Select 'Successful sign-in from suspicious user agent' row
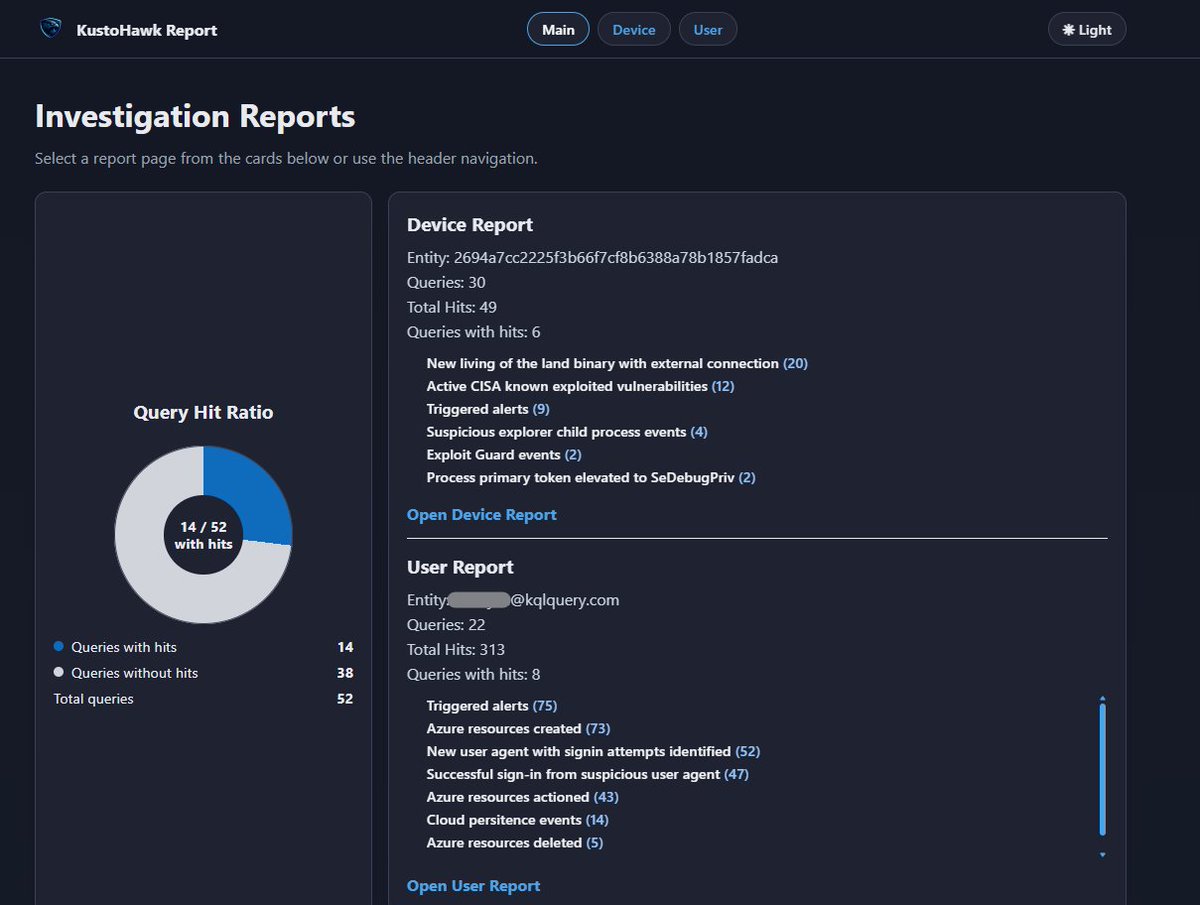1200x905 pixels. [x=588, y=774]
